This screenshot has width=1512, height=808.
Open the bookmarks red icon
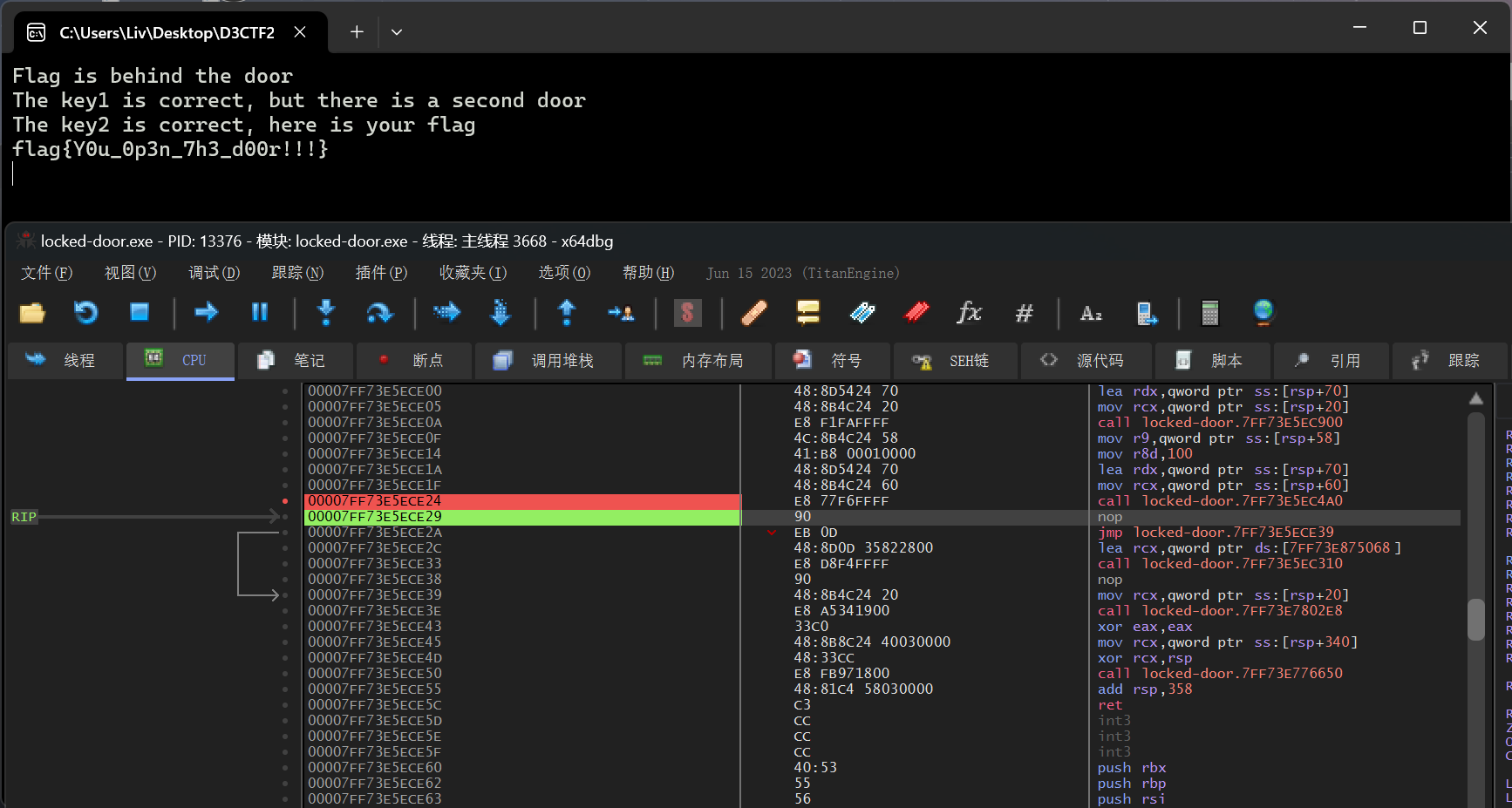[x=916, y=313]
